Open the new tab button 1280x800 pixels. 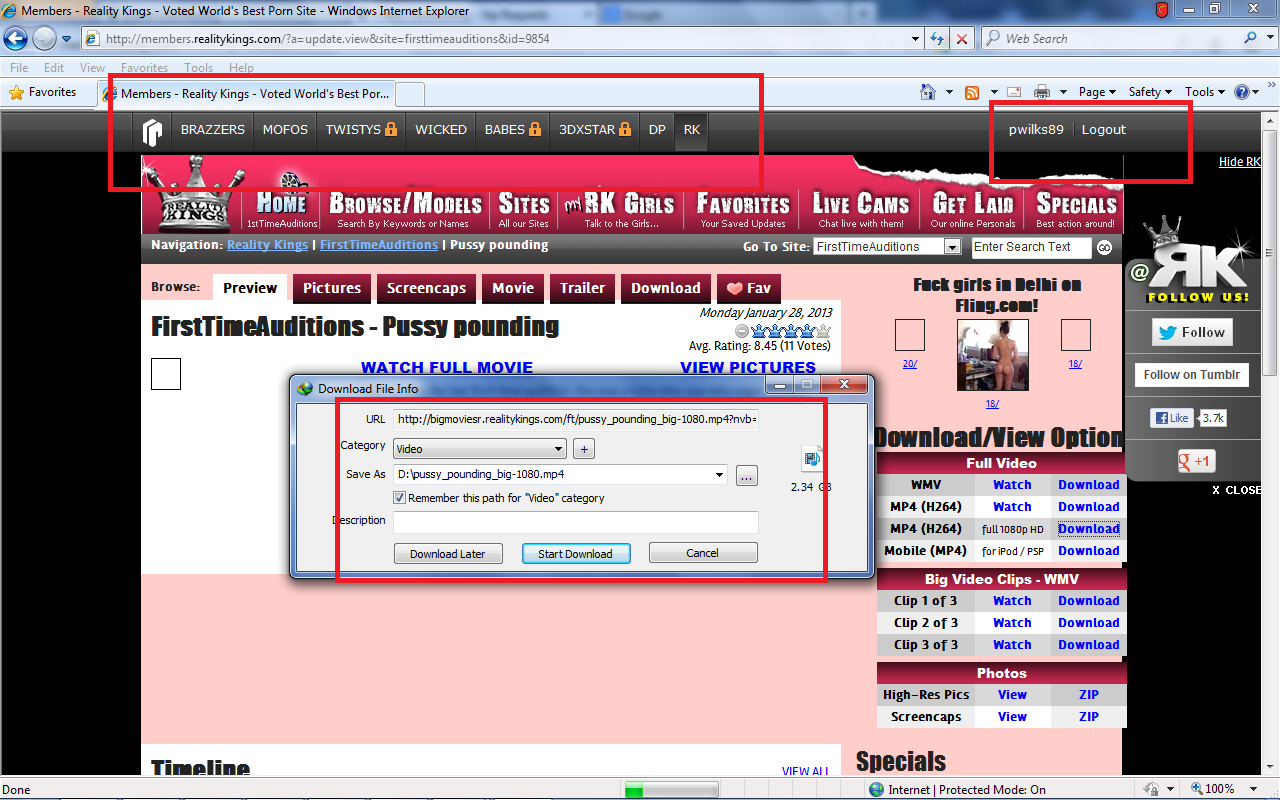tap(411, 93)
